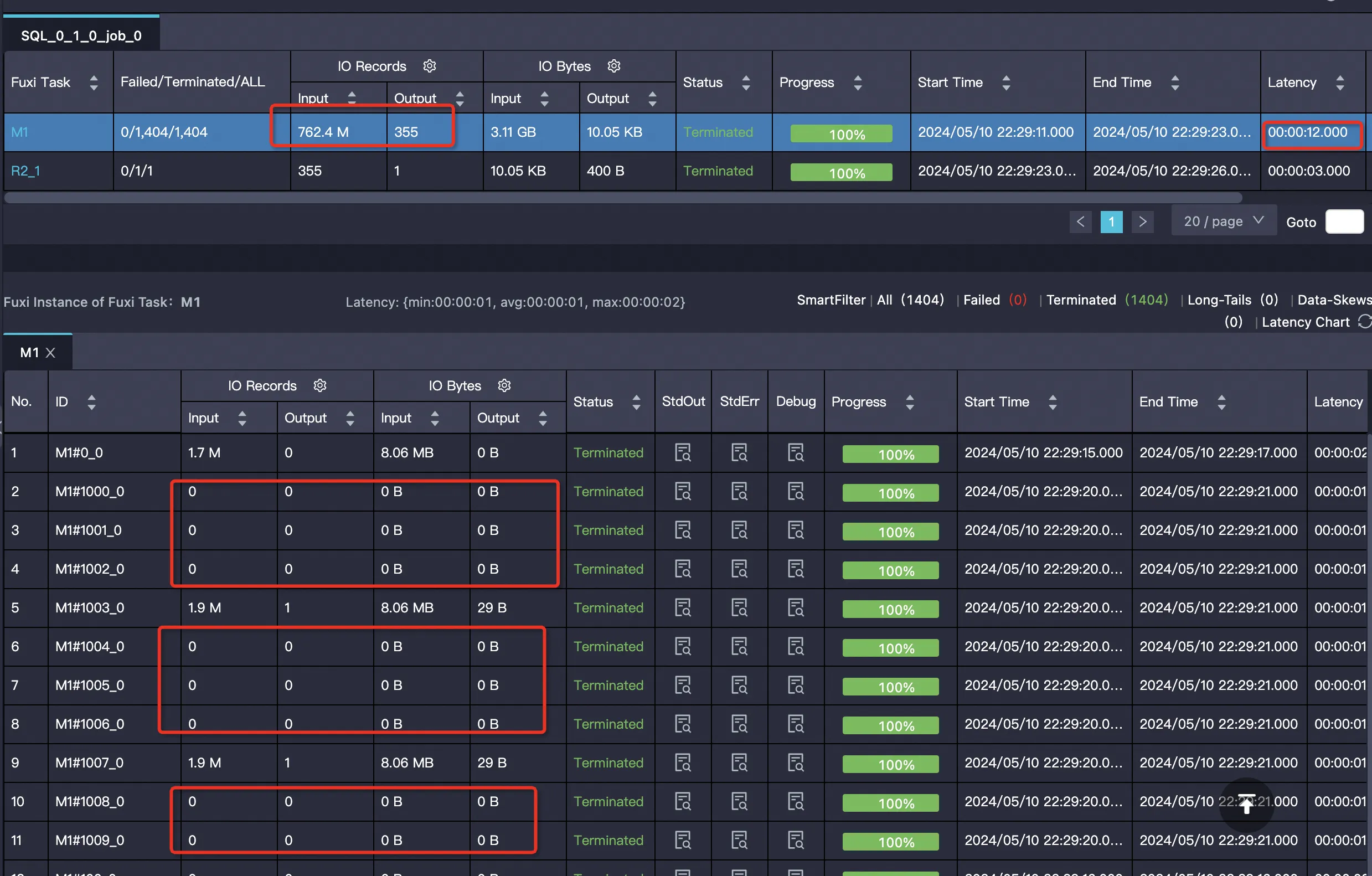Go to next page arrow
This screenshot has height=876, width=1372.
pyautogui.click(x=1142, y=221)
